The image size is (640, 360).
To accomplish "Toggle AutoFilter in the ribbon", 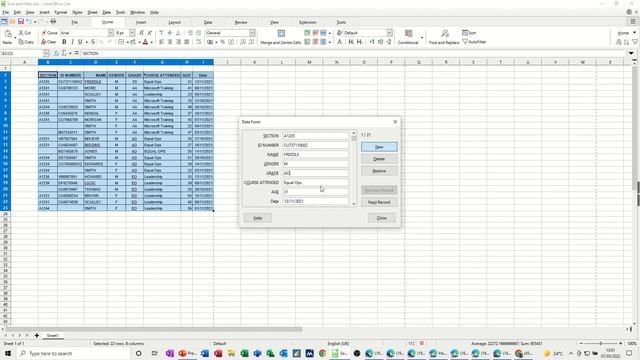I will coord(474,42).
